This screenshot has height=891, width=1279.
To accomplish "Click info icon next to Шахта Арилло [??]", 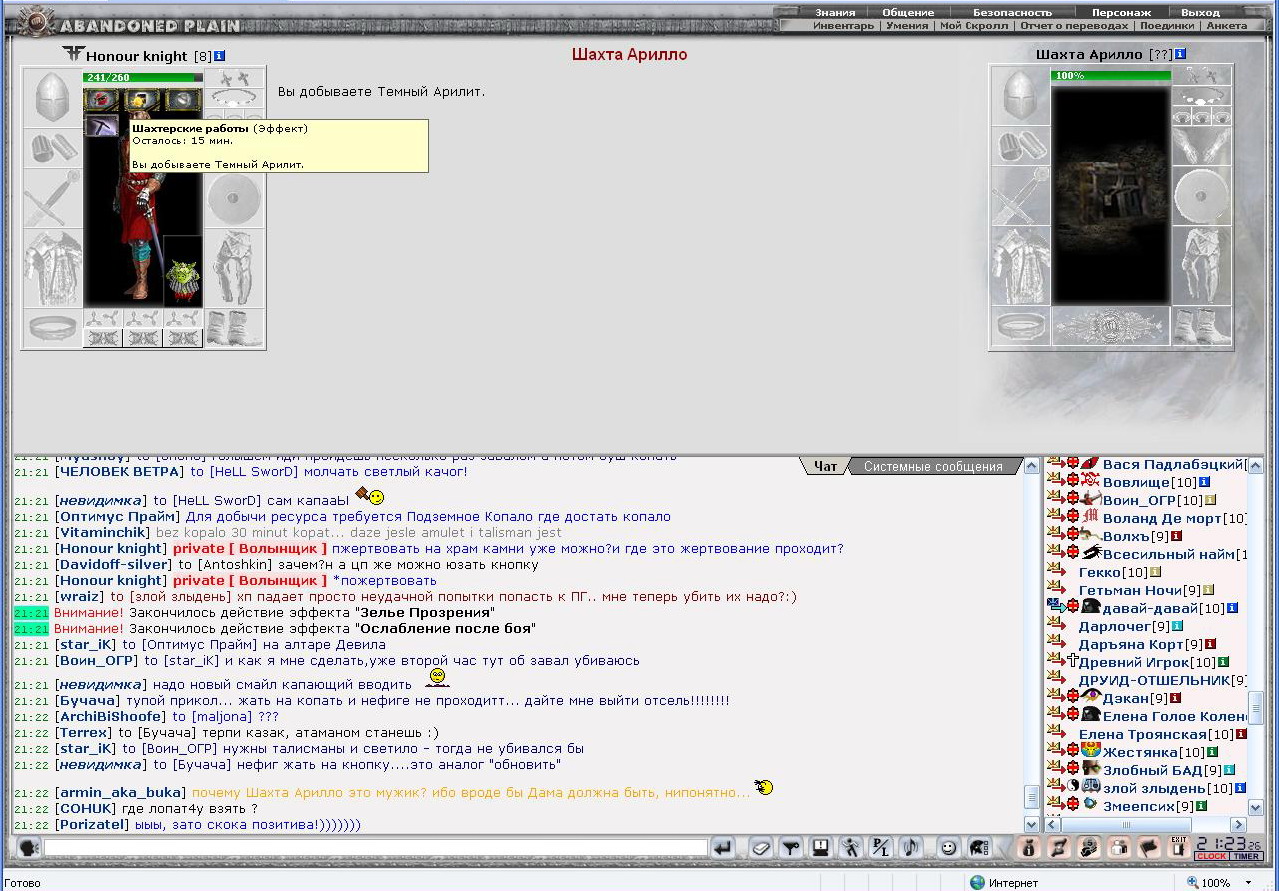I will [1181, 54].
